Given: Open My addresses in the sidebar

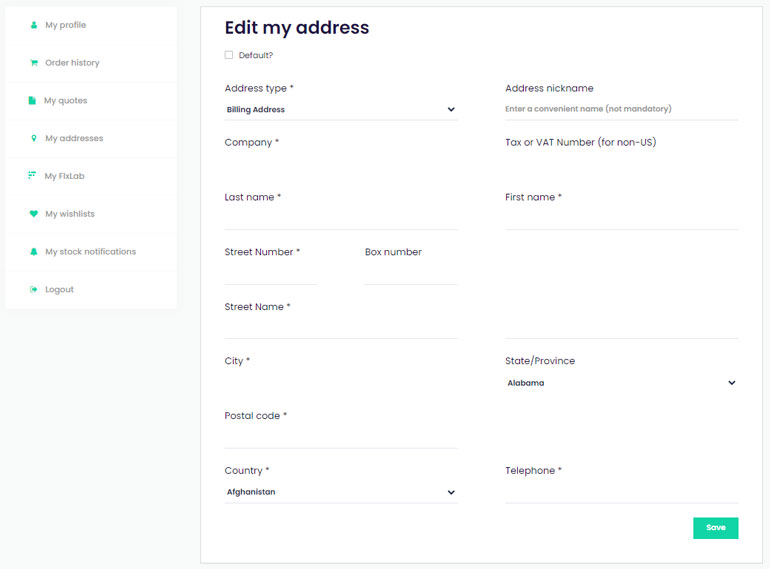Looking at the screenshot, I should click(x=74, y=138).
